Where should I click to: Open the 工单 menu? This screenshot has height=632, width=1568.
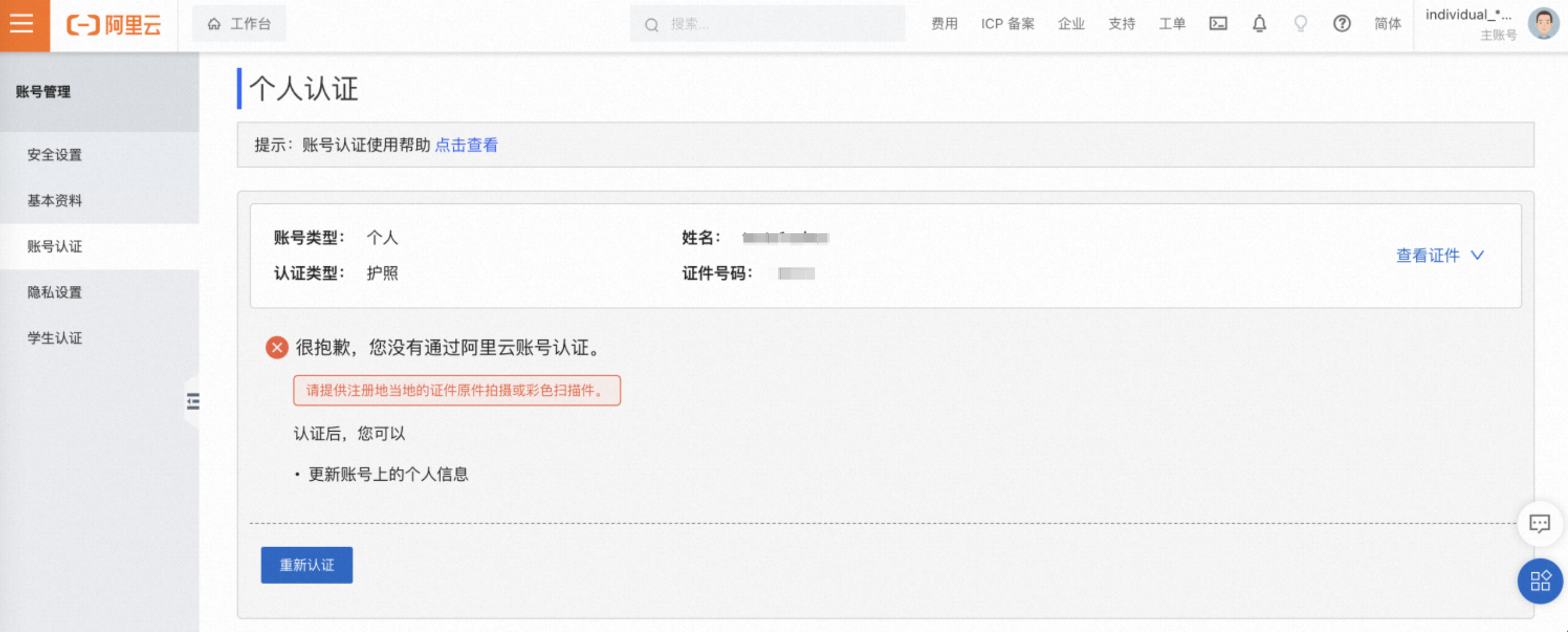point(1171,24)
